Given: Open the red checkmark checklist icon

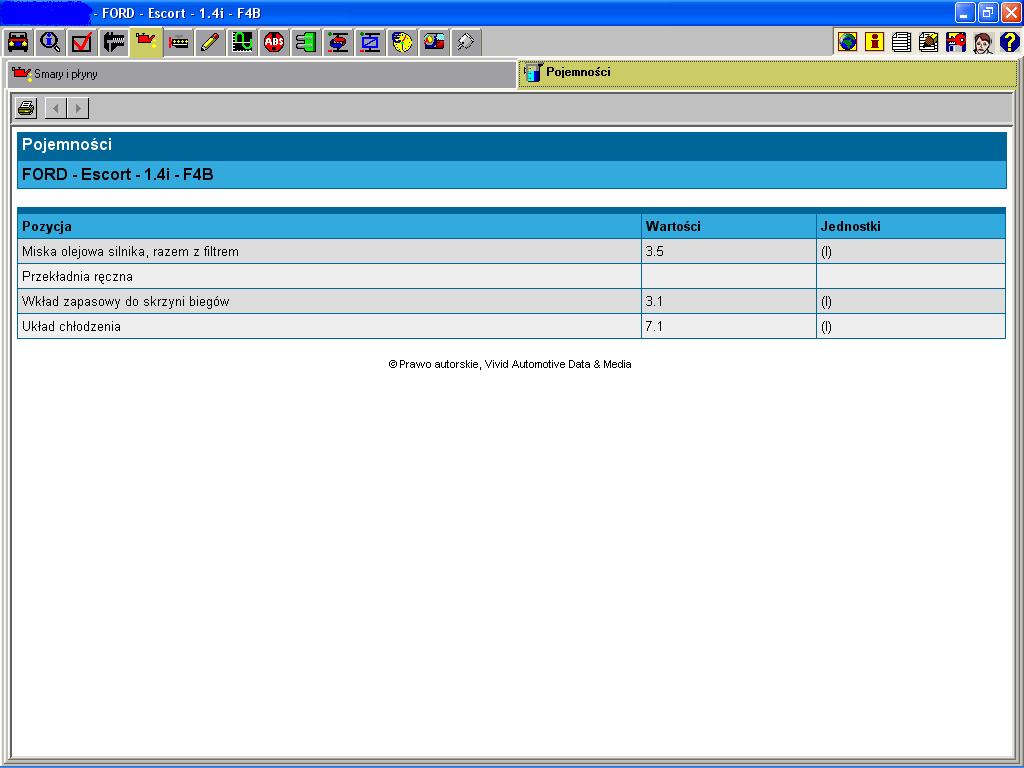Looking at the screenshot, I should click(x=82, y=42).
